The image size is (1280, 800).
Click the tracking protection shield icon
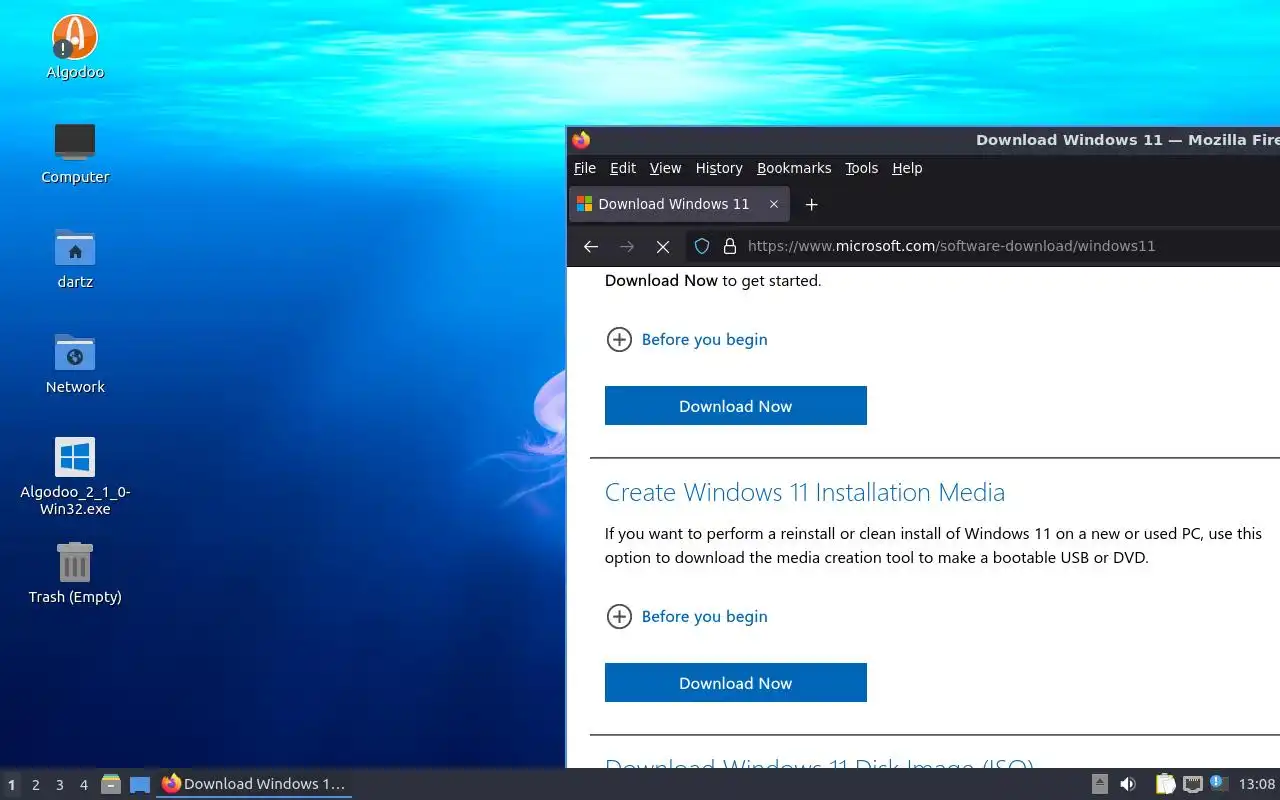click(x=702, y=246)
